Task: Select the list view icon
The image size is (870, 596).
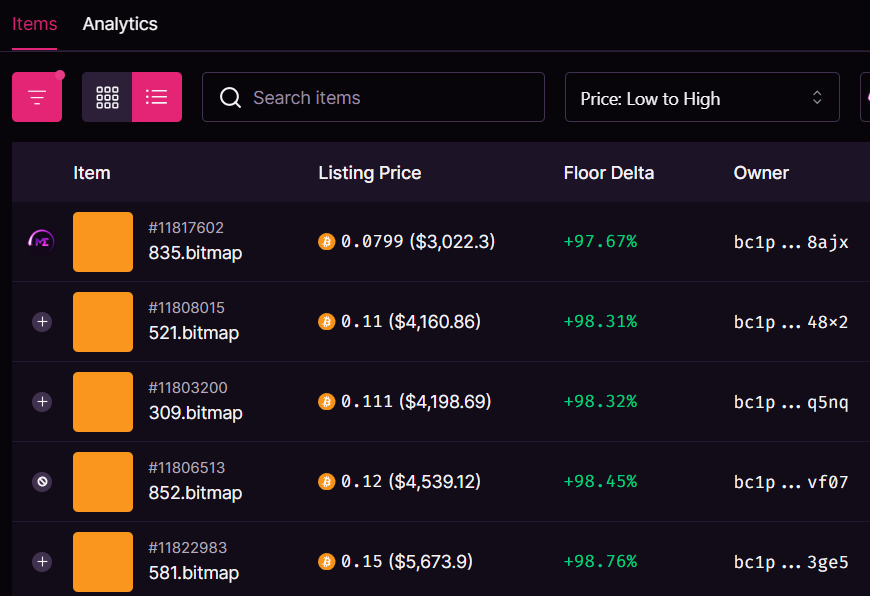Action: tap(157, 97)
